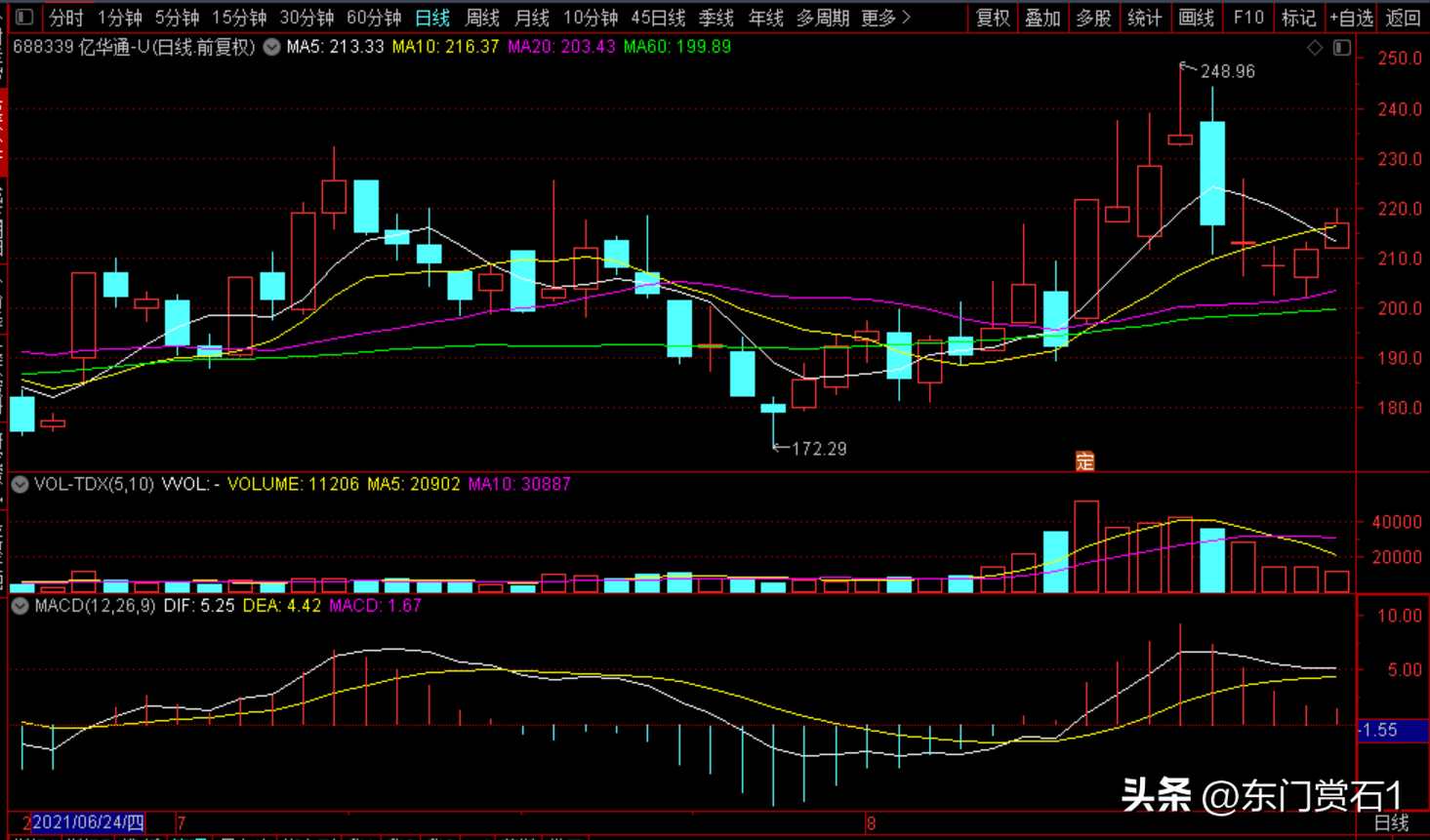1430x840 pixels.
Task: Open the dropdown beside the 亿华通-U title
Action: [272, 47]
